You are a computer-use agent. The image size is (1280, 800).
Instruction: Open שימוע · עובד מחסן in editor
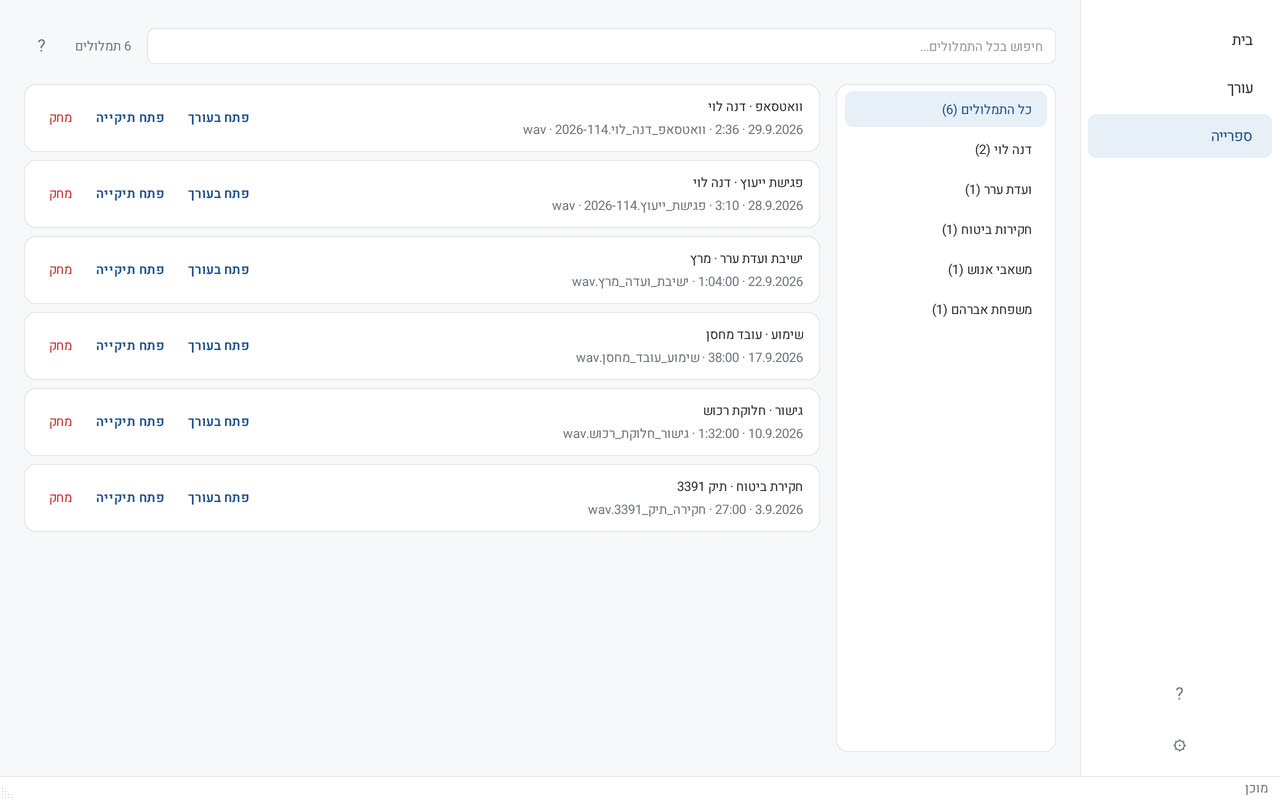(x=219, y=346)
